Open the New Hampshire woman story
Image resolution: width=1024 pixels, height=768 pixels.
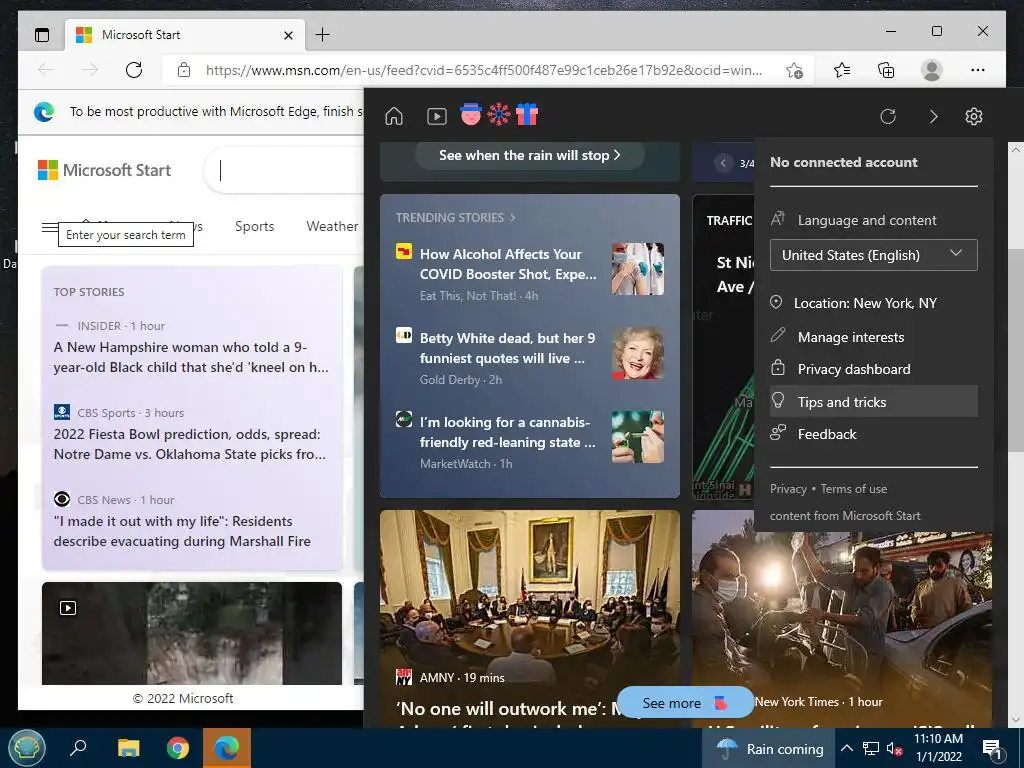click(x=191, y=357)
